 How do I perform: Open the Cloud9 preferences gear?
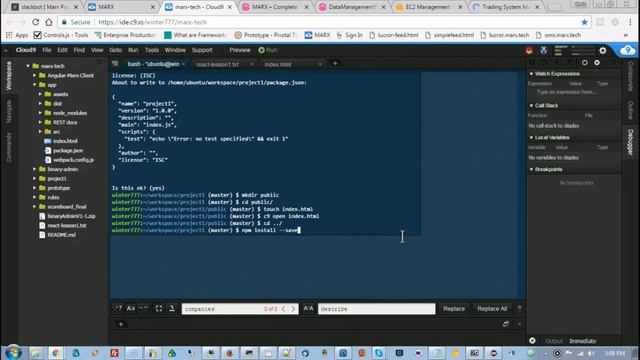[602, 51]
